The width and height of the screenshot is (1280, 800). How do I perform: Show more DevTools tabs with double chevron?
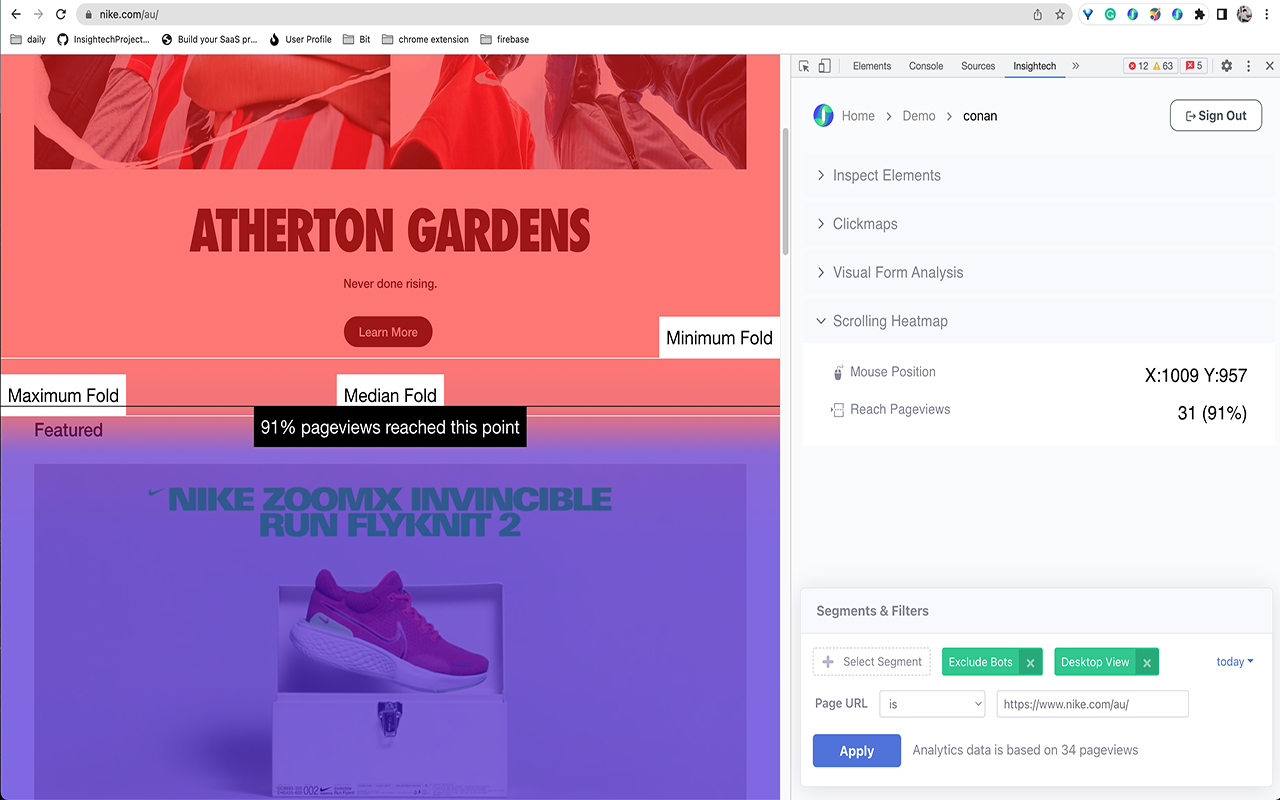(x=1076, y=66)
